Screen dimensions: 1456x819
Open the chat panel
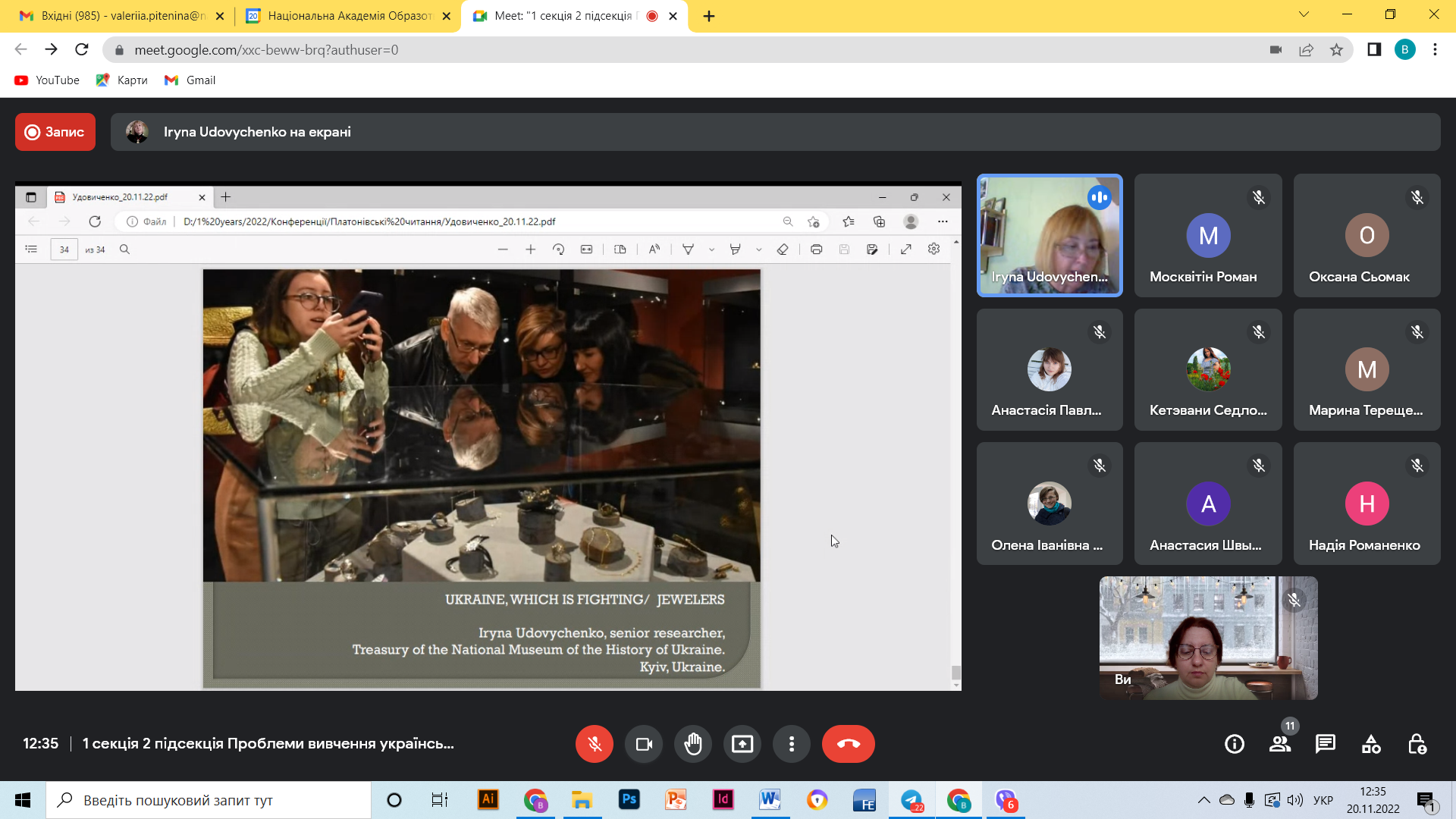1326,744
